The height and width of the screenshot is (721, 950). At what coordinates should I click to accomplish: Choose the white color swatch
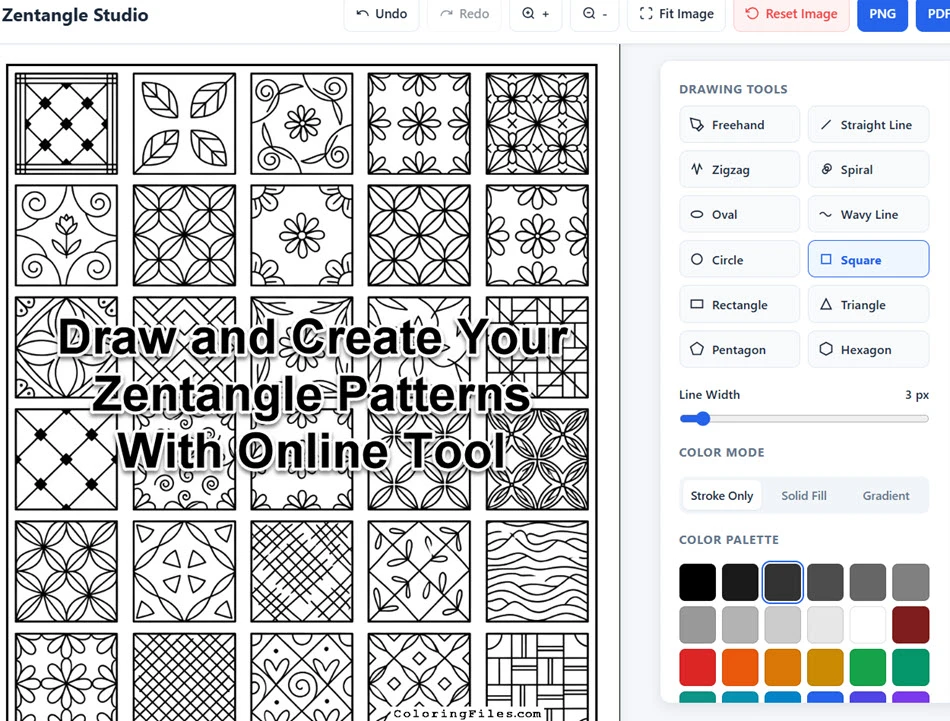[x=868, y=625]
